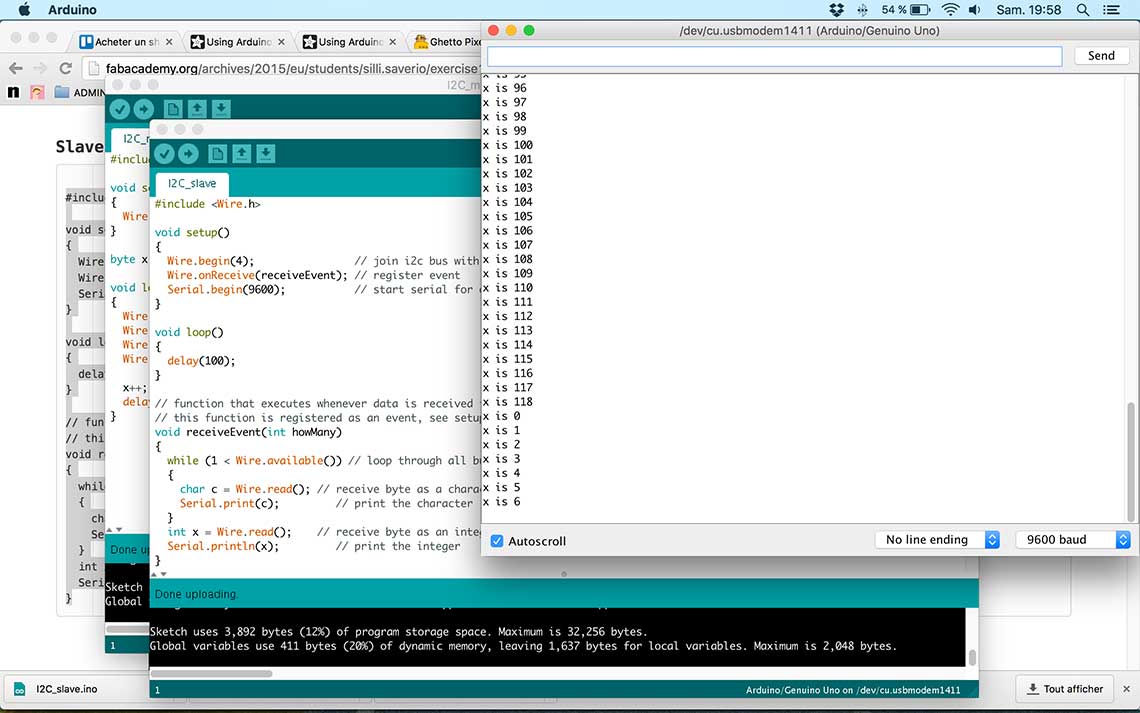Click Save sketch icon in rear Arduino window
The height and width of the screenshot is (713, 1140).
221,109
